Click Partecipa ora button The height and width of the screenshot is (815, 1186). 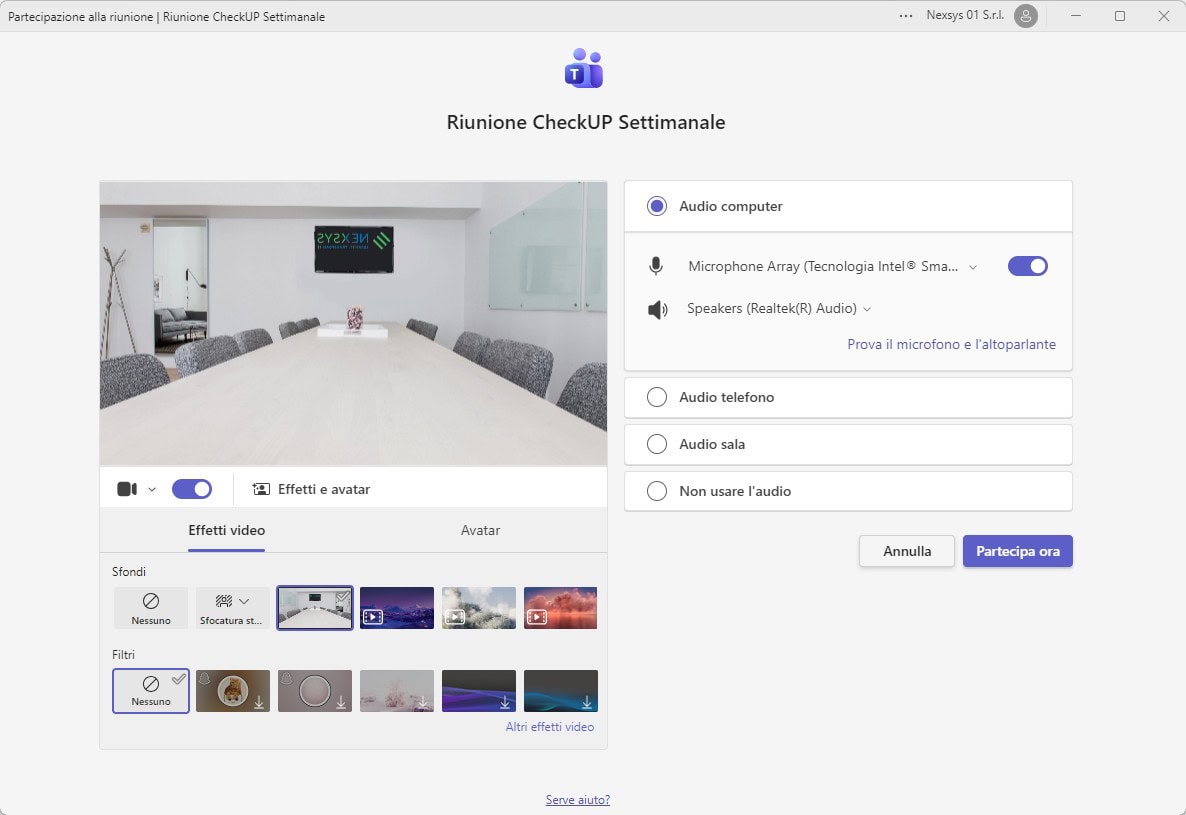(x=1017, y=551)
